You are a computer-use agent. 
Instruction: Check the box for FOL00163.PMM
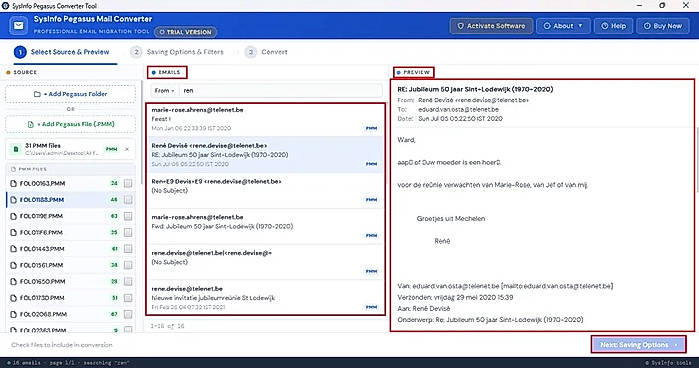(x=128, y=183)
